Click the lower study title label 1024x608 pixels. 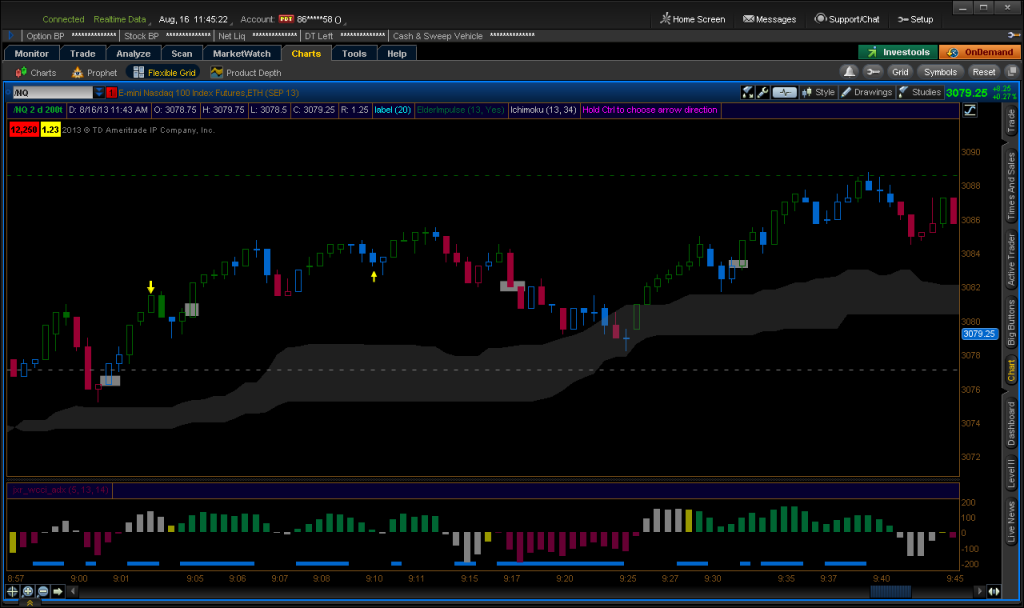[x=60, y=490]
